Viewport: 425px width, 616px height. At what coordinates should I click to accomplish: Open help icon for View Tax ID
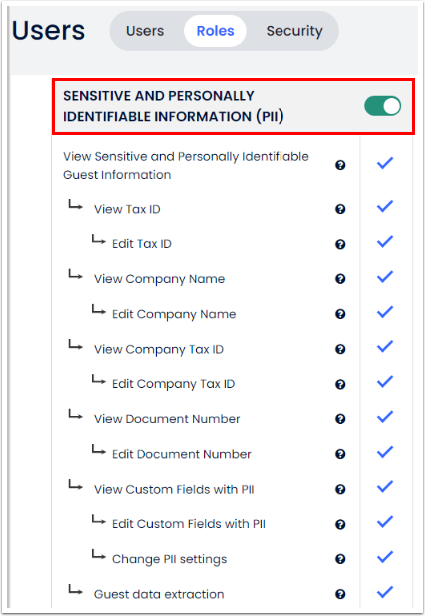pyautogui.click(x=340, y=209)
